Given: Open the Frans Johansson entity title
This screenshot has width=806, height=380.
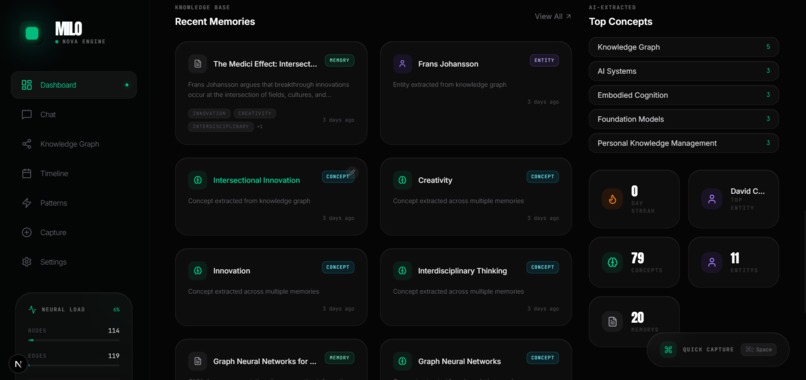Looking at the screenshot, I should point(448,64).
